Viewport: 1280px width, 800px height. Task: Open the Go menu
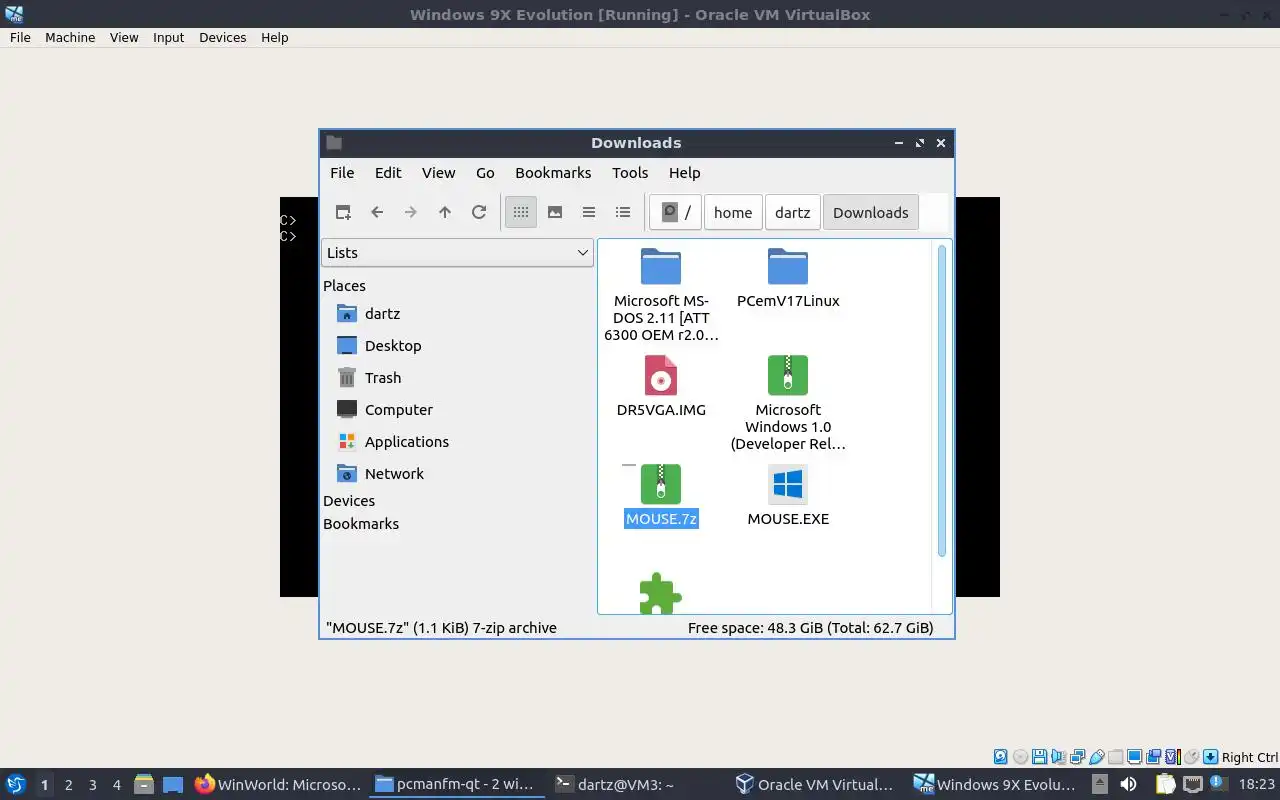(x=485, y=173)
